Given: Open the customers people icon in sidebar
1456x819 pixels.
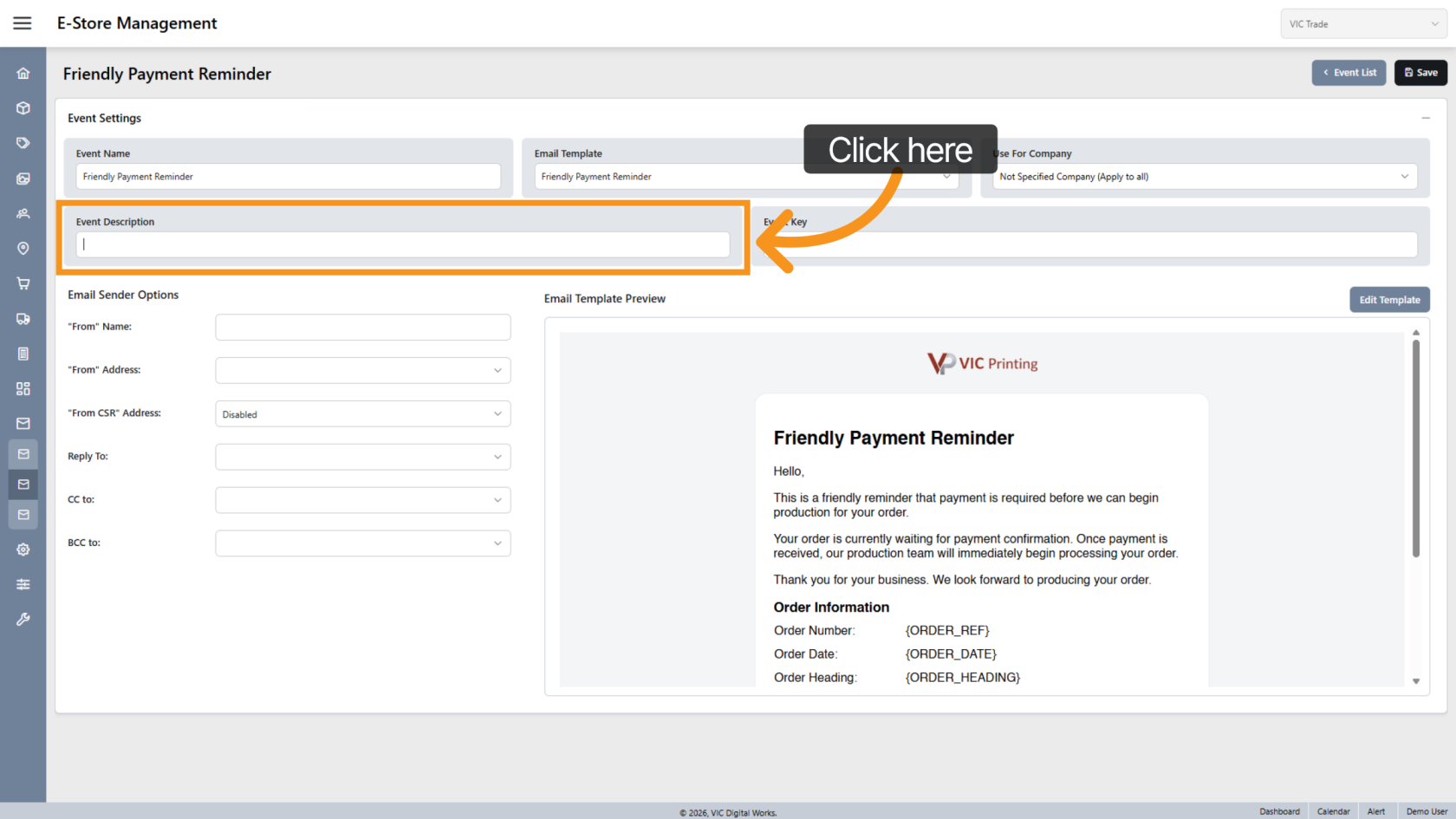Looking at the screenshot, I should (x=23, y=213).
